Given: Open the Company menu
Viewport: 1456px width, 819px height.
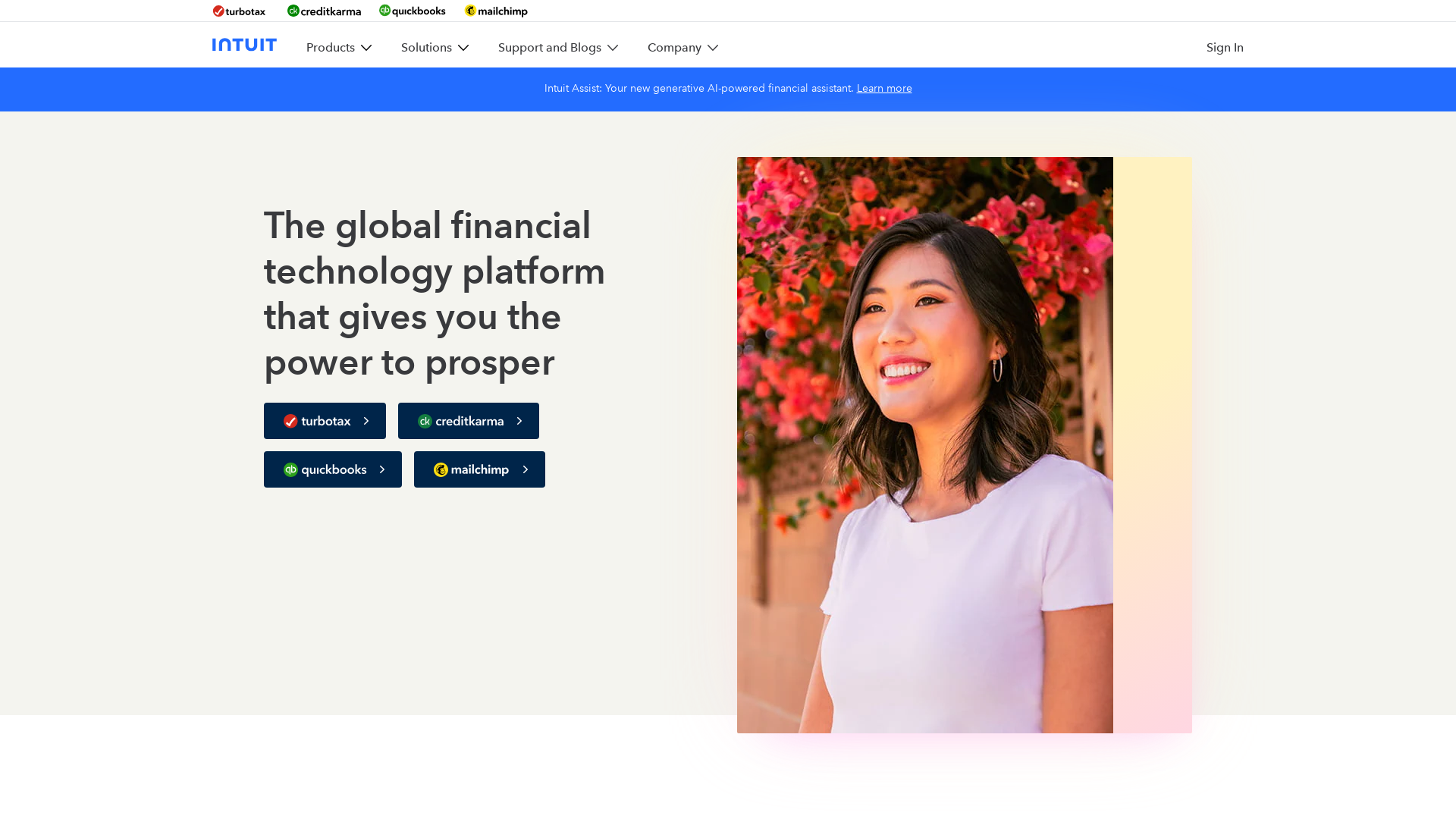Looking at the screenshot, I should (x=682, y=47).
